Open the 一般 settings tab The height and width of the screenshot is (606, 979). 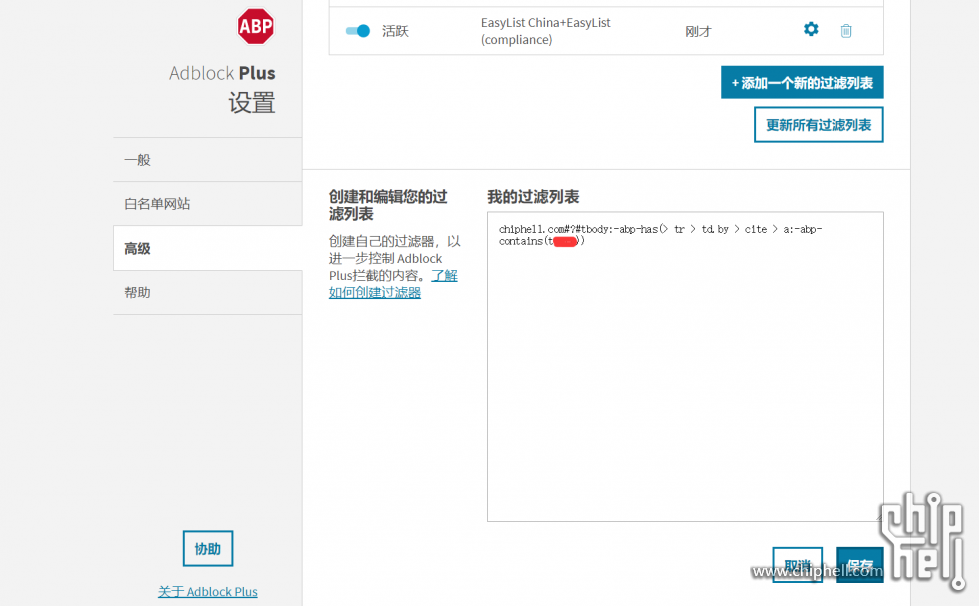pyautogui.click(x=207, y=160)
